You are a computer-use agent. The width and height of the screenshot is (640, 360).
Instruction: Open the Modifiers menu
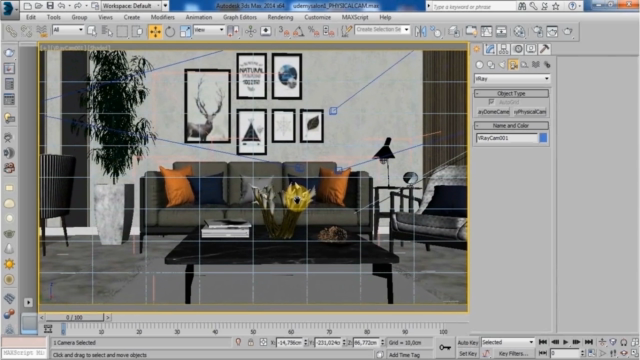(162, 17)
